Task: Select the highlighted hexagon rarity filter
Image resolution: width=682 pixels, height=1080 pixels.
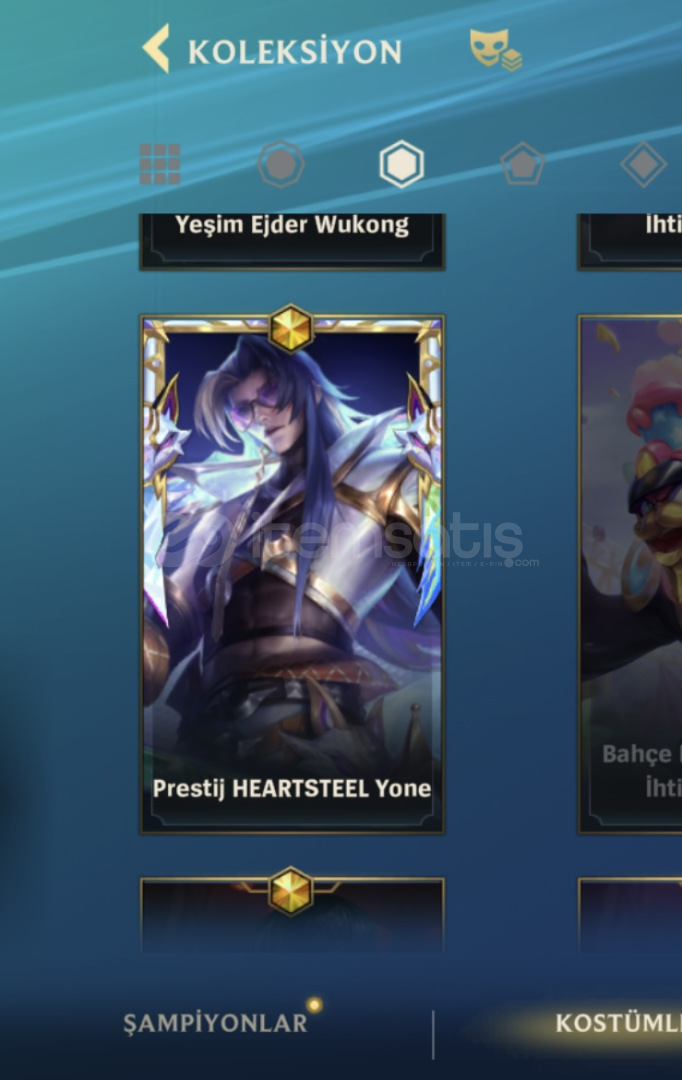Action: 402,164
